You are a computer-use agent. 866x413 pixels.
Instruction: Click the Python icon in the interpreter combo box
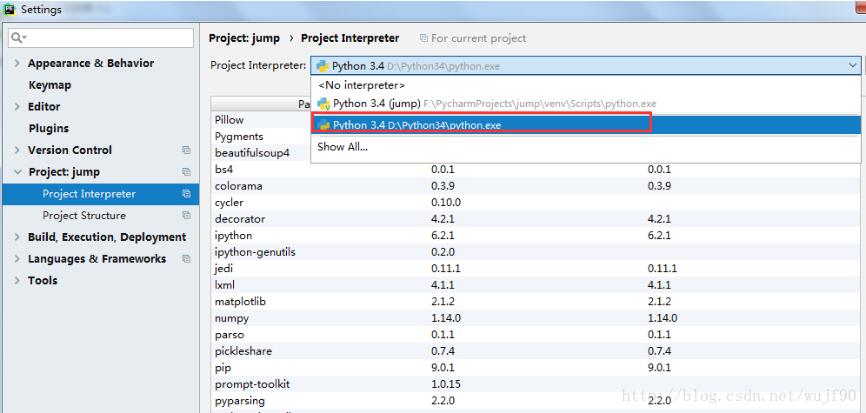point(323,66)
